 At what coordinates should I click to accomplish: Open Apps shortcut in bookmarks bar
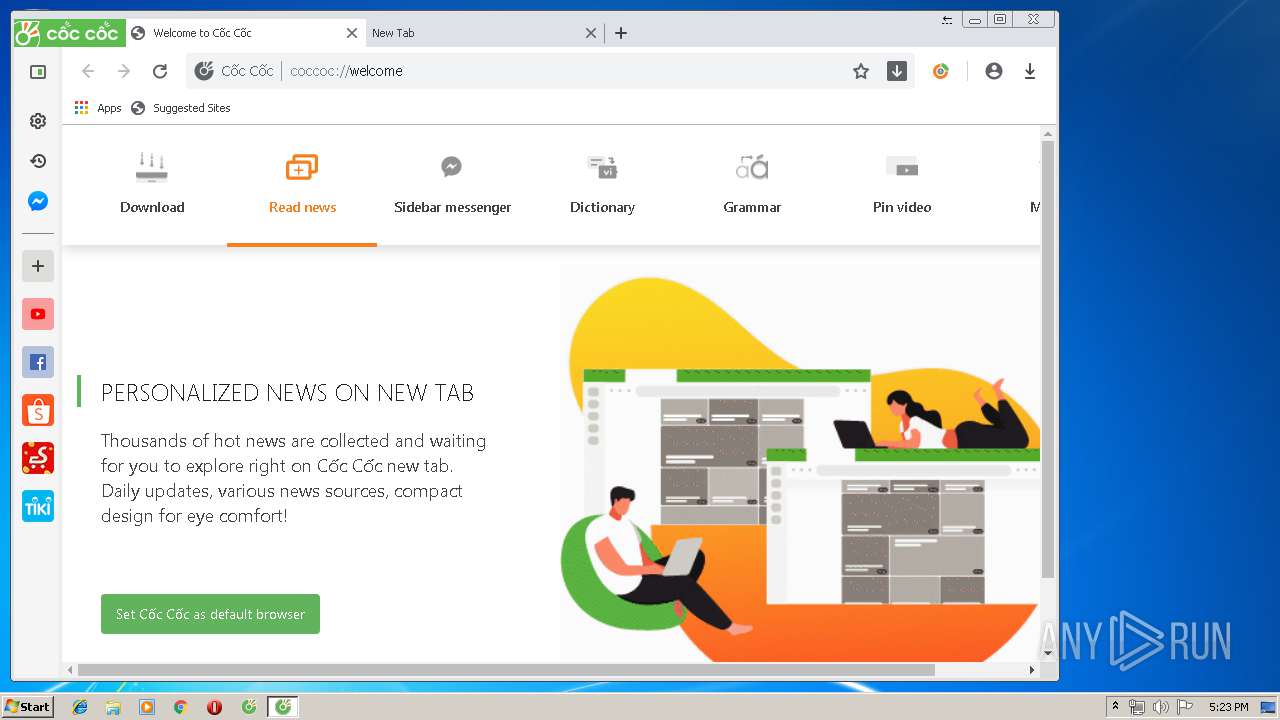[x=98, y=108]
